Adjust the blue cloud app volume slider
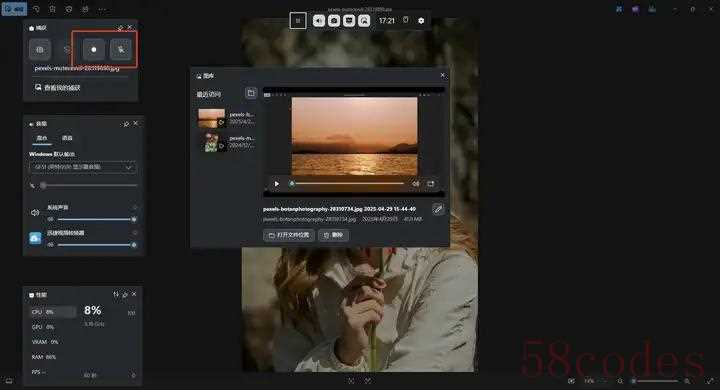This screenshot has height=390, width=720. click(96, 245)
